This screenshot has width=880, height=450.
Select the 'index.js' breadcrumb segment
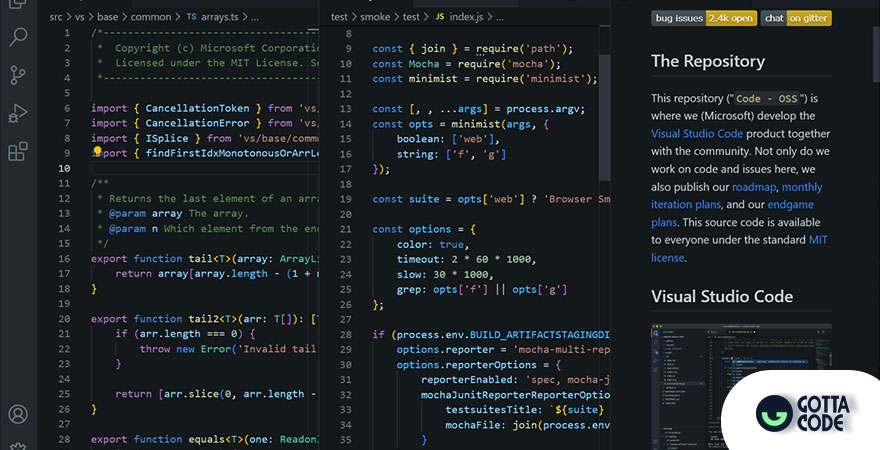(466, 17)
